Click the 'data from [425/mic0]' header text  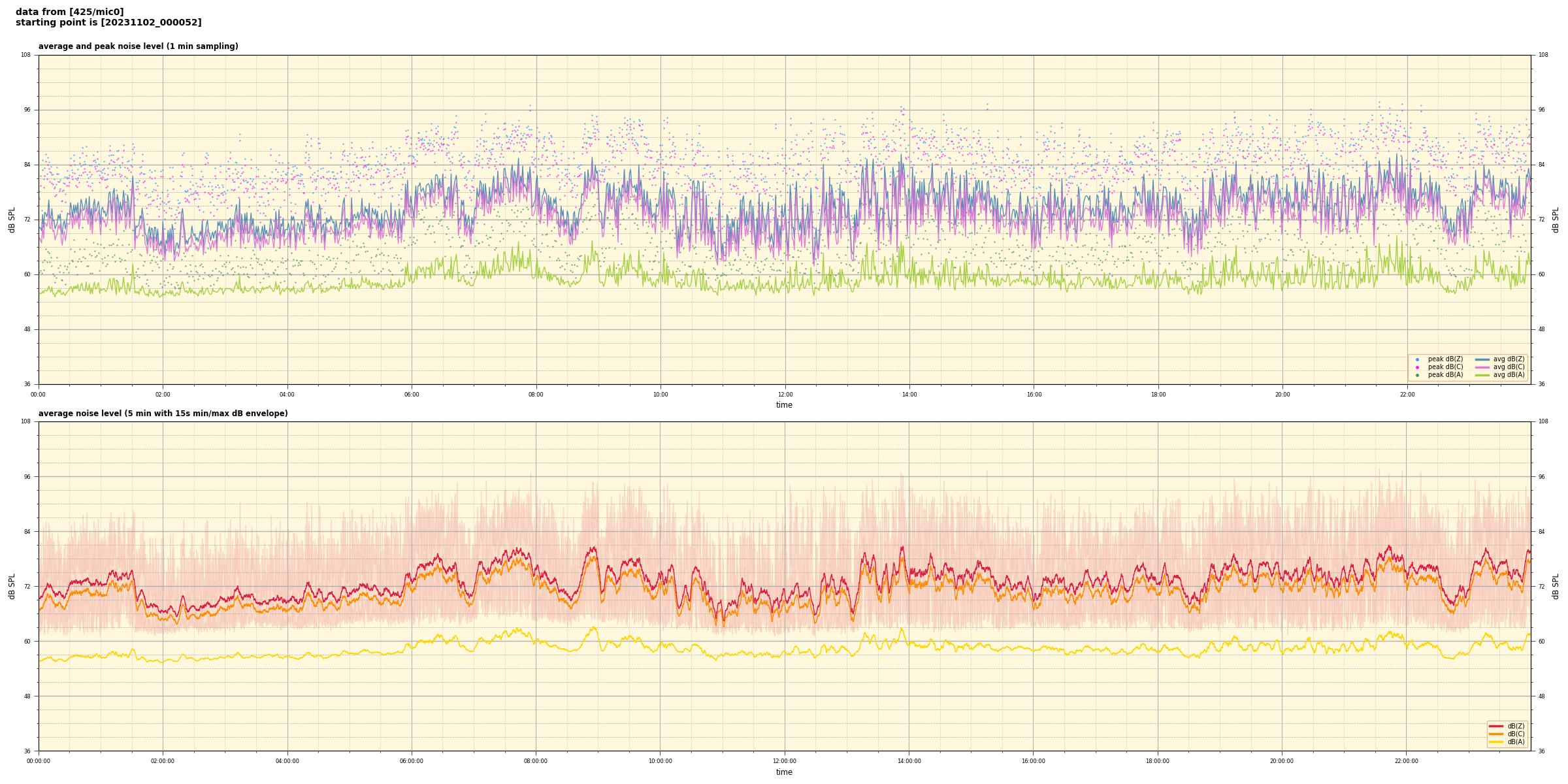(x=69, y=12)
